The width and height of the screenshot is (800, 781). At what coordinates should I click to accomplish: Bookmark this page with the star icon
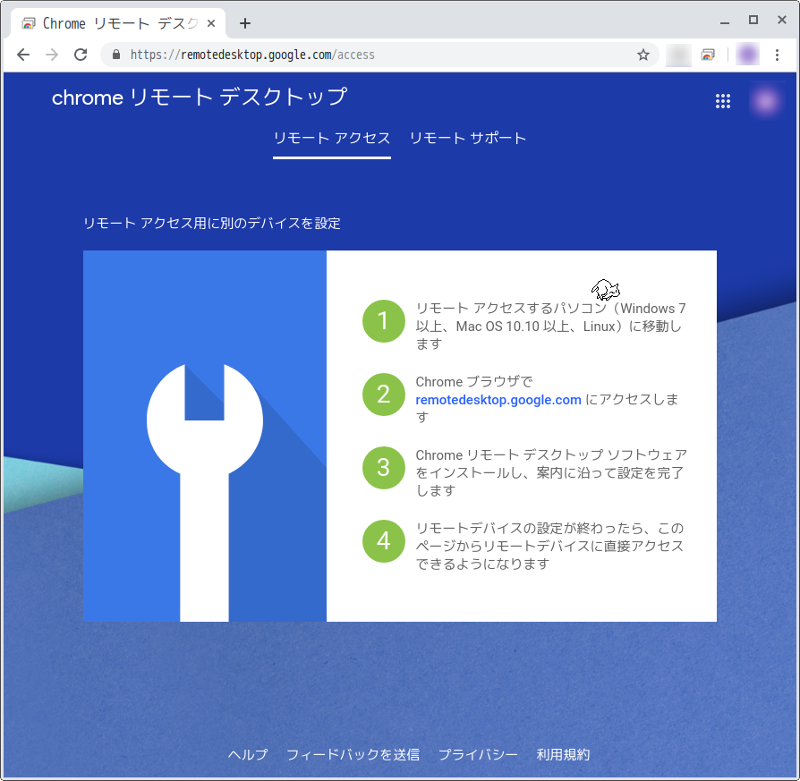643,55
